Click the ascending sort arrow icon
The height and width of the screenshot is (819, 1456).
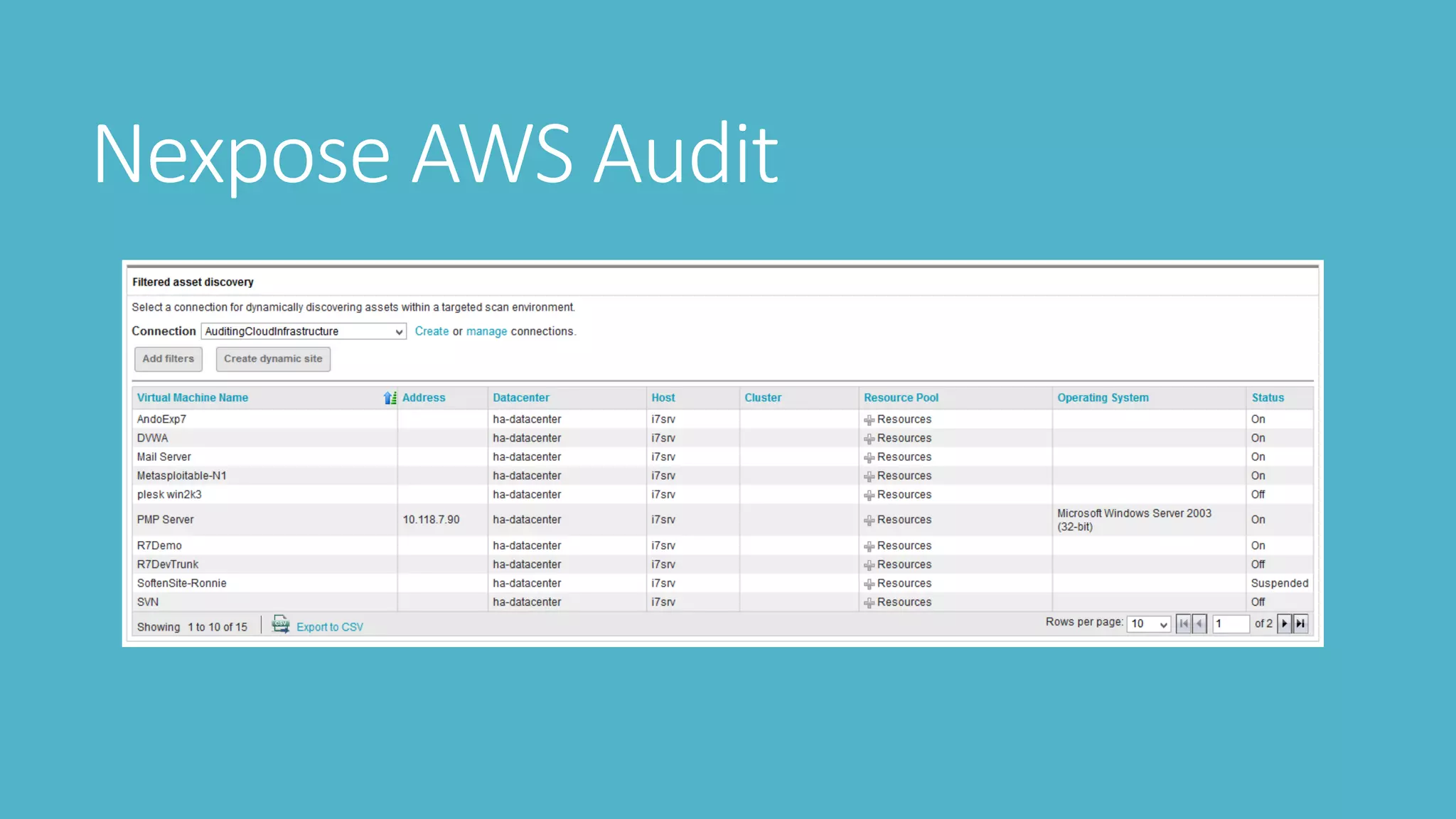[x=390, y=398]
